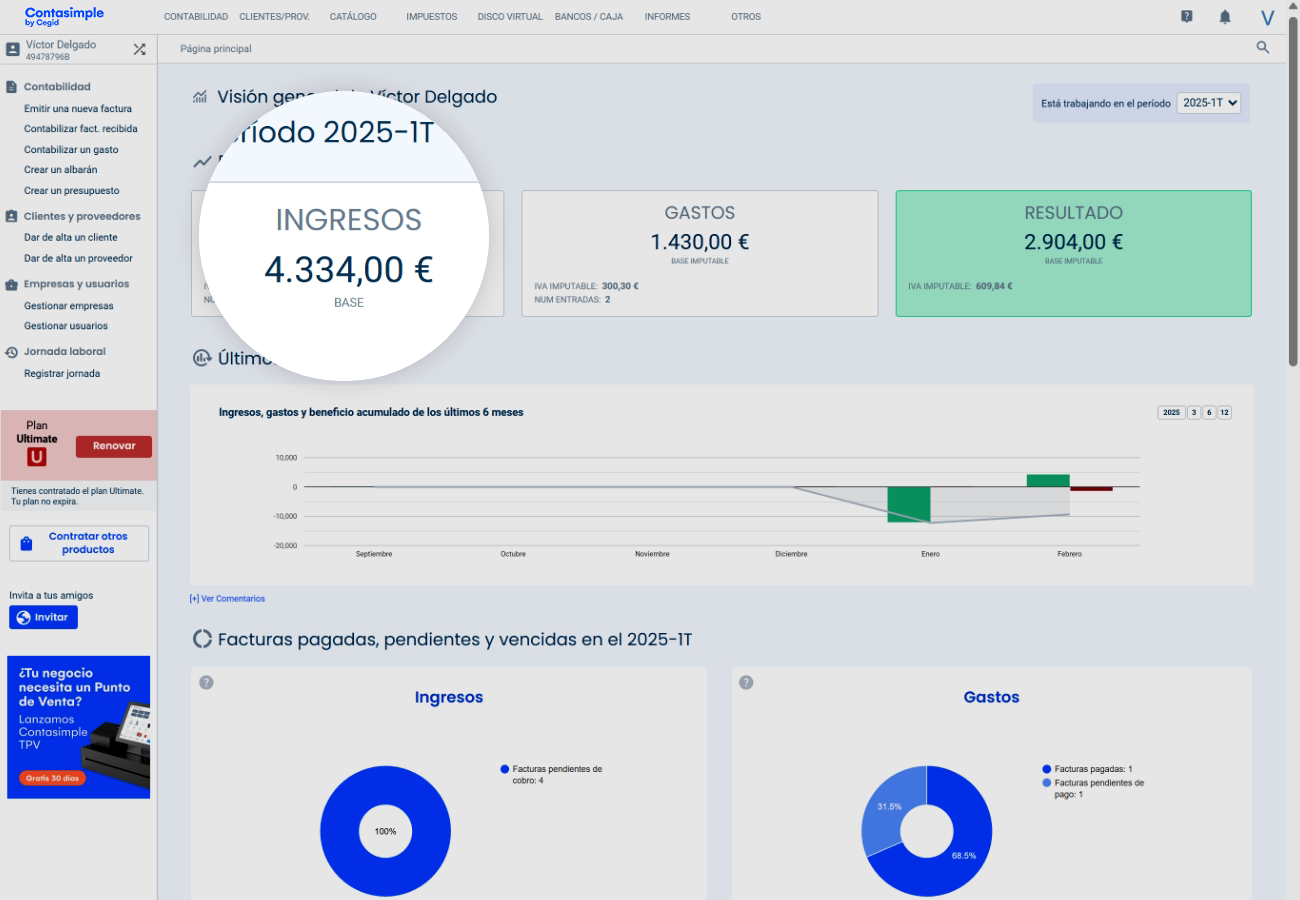Open the help question mark icon in top bar
This screenshot has height=900, width=1300.
pos(1186,16)
